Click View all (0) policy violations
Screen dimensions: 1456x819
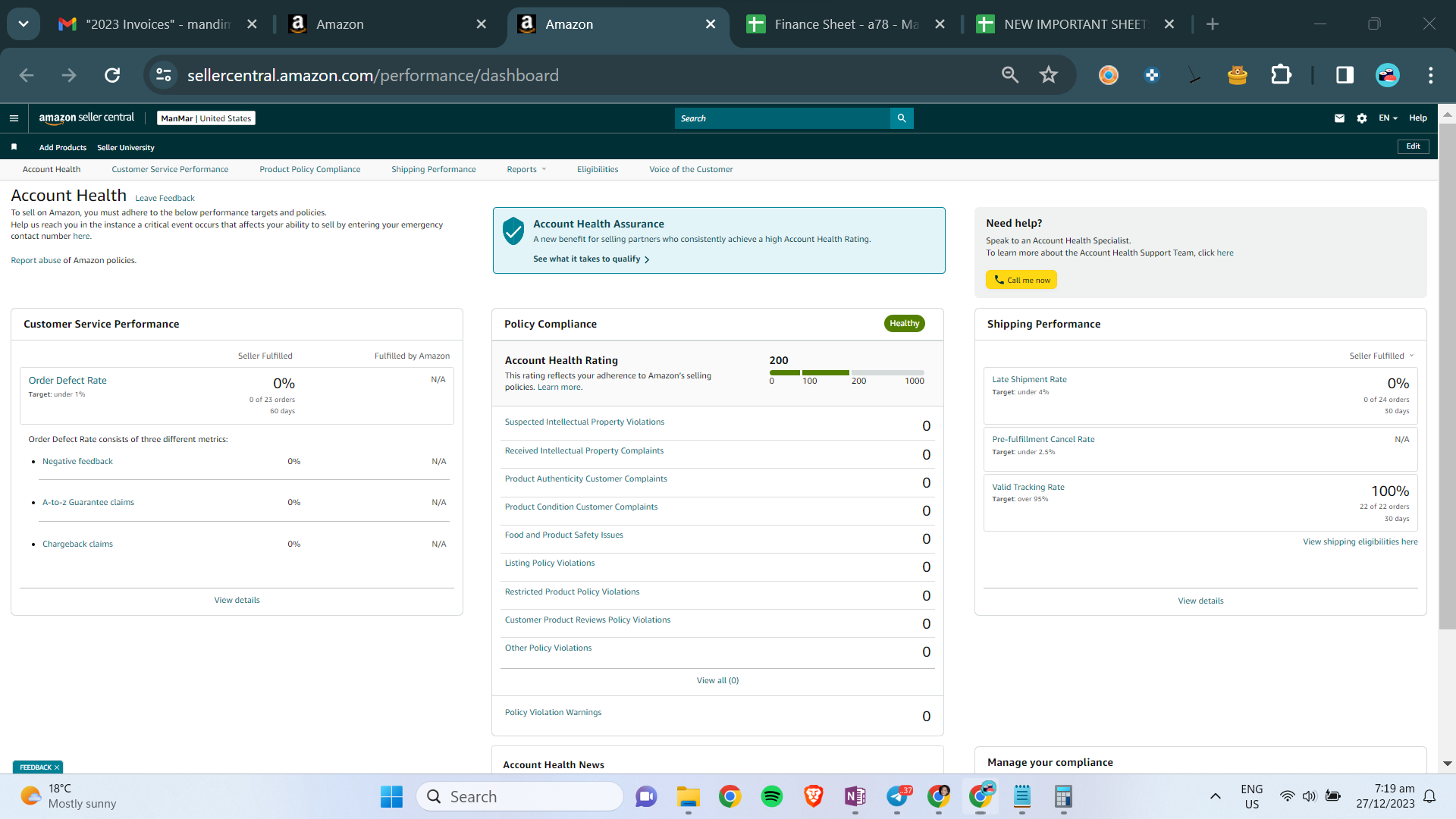(x=717, y=681)
